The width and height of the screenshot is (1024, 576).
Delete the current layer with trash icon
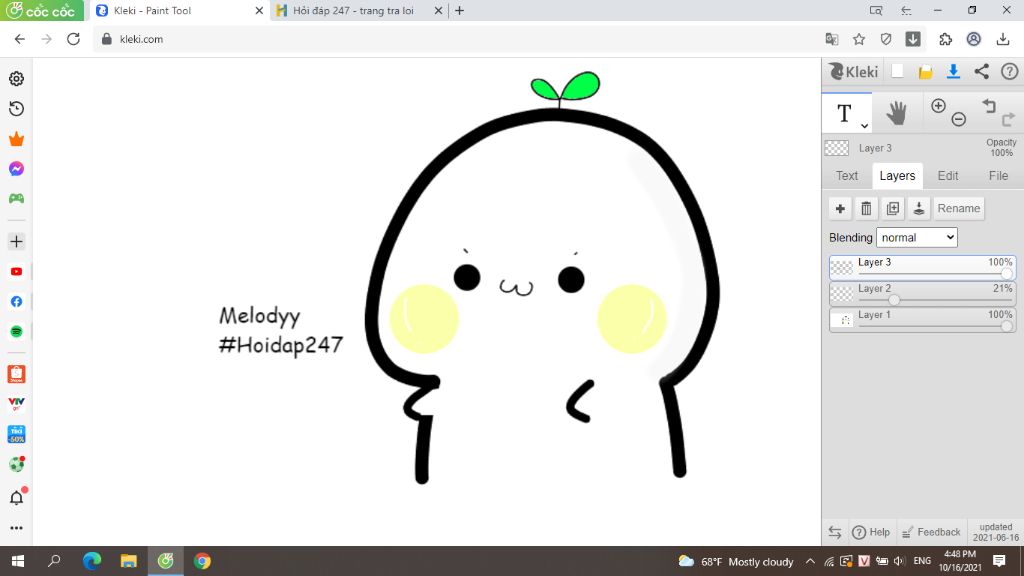pyautogui.click(x=866, y=208)
